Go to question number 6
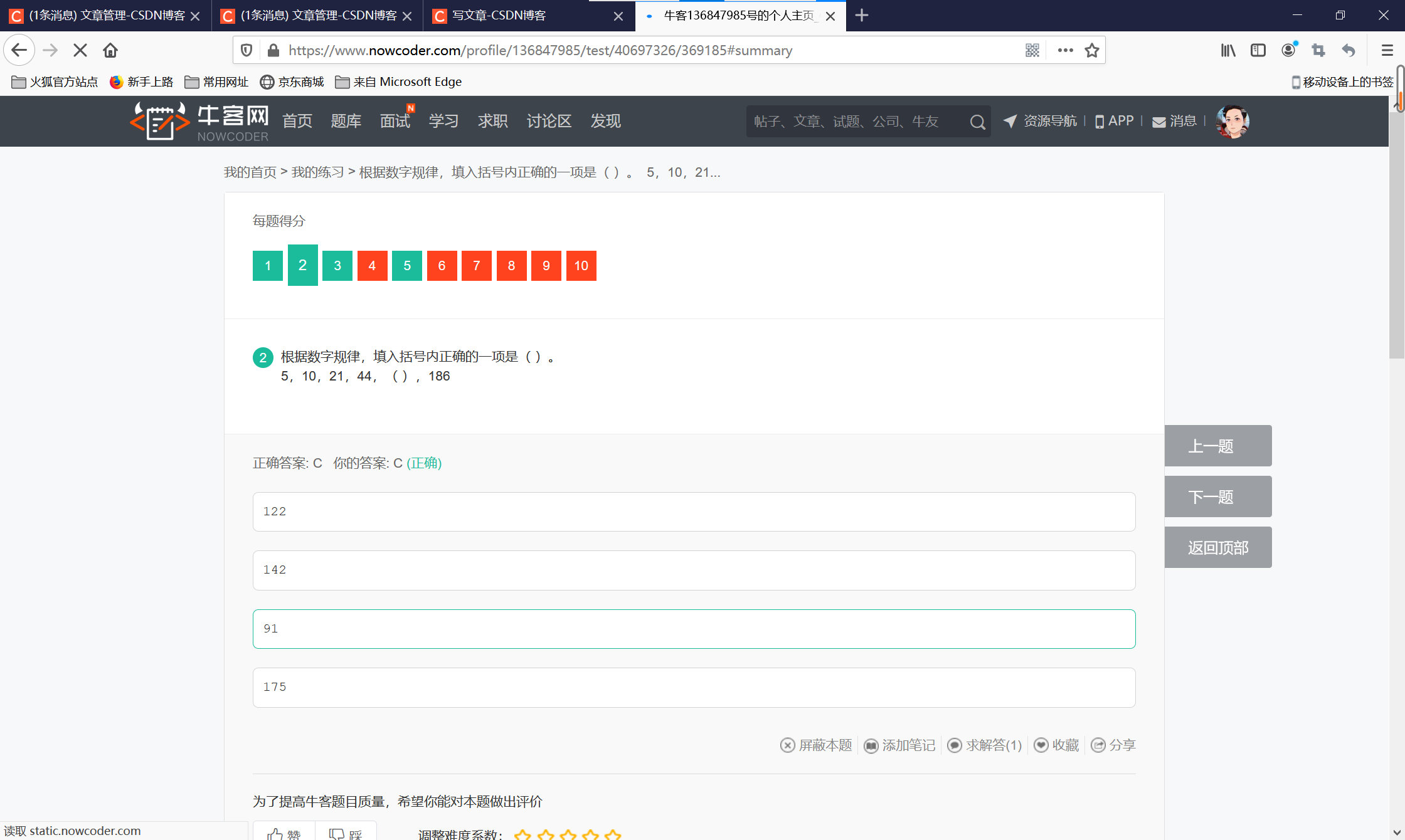Screen dimensions: 1405x840 pyautogui.click(x=442, y=266)
